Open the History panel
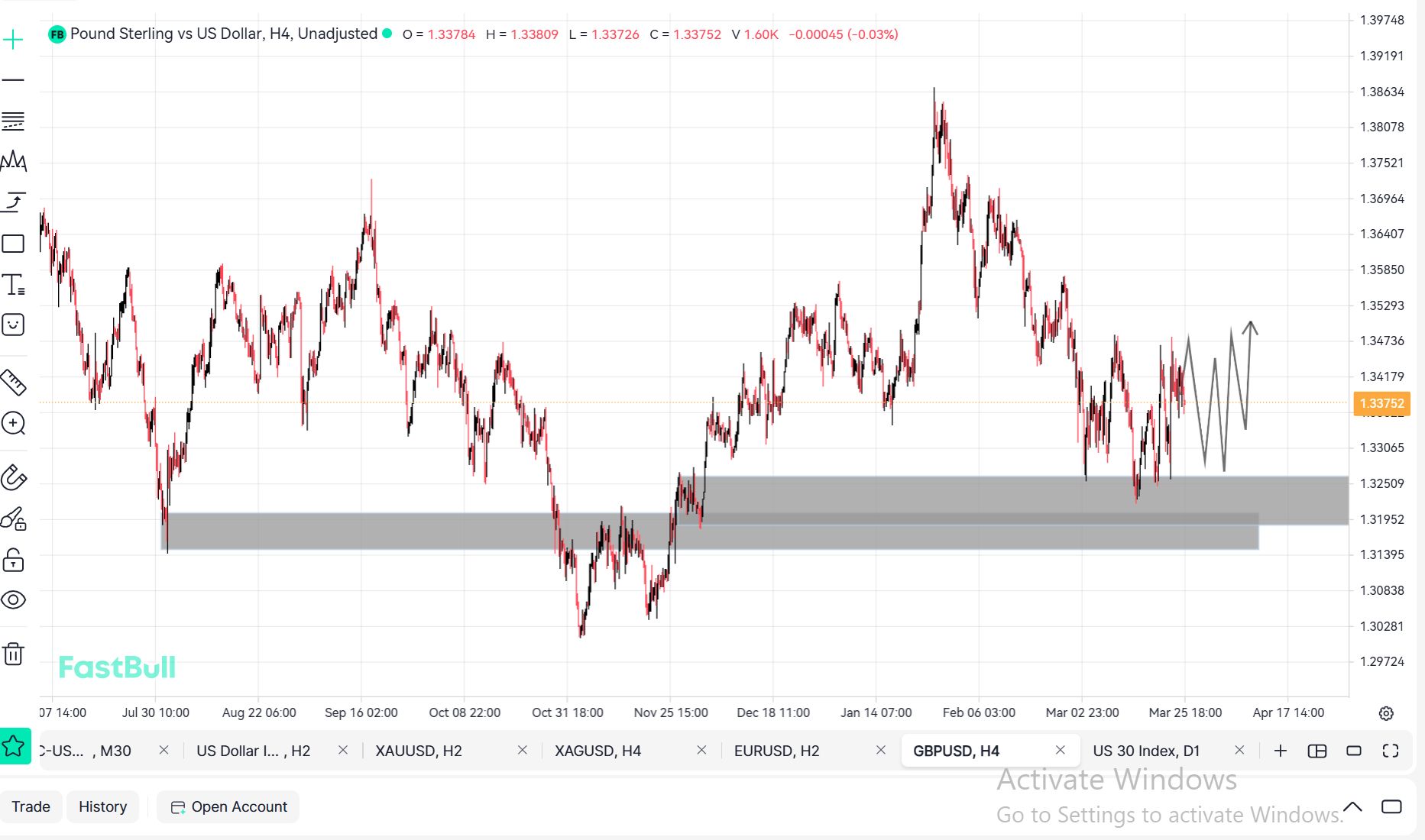 (x=102, y=807)
